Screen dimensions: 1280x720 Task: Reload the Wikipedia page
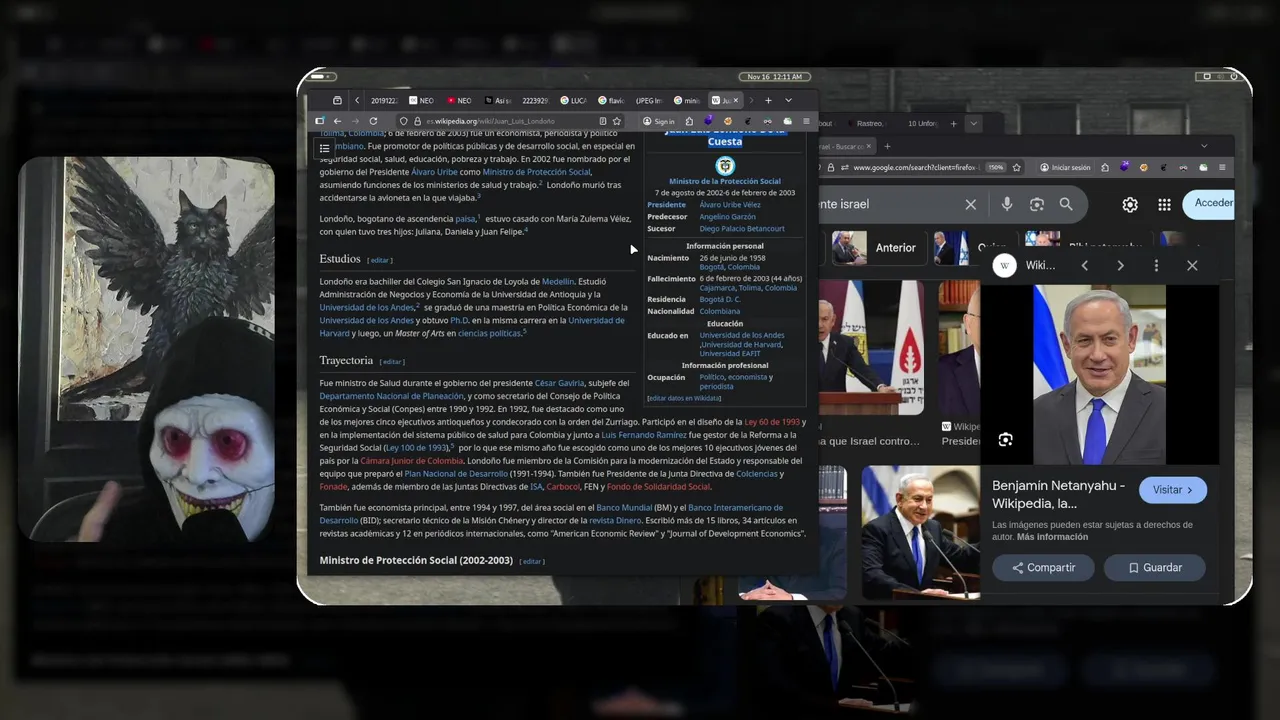pos(373,121)
